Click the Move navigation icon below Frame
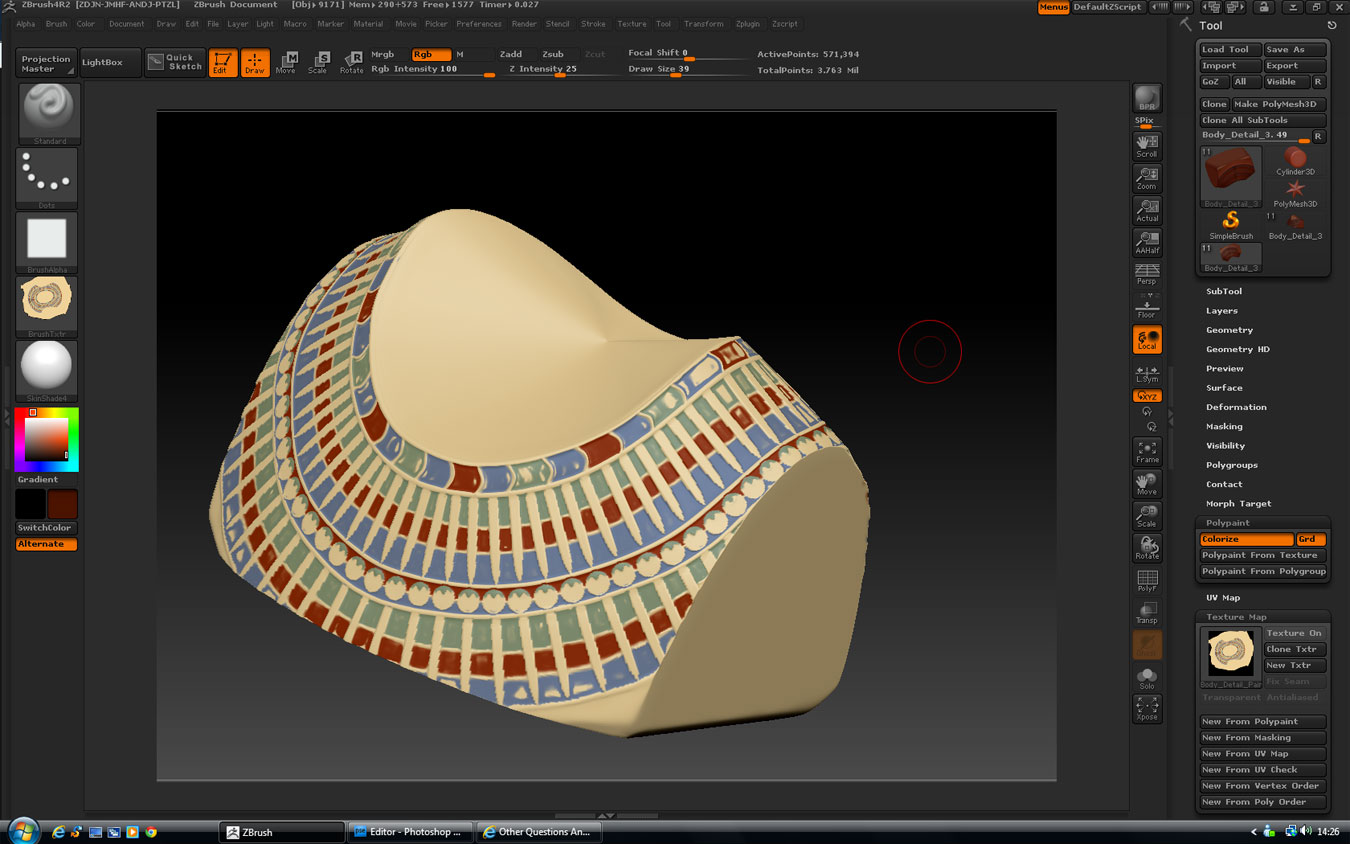The width and height of the screenshot is (1350, 844). tap(1147, 484)
